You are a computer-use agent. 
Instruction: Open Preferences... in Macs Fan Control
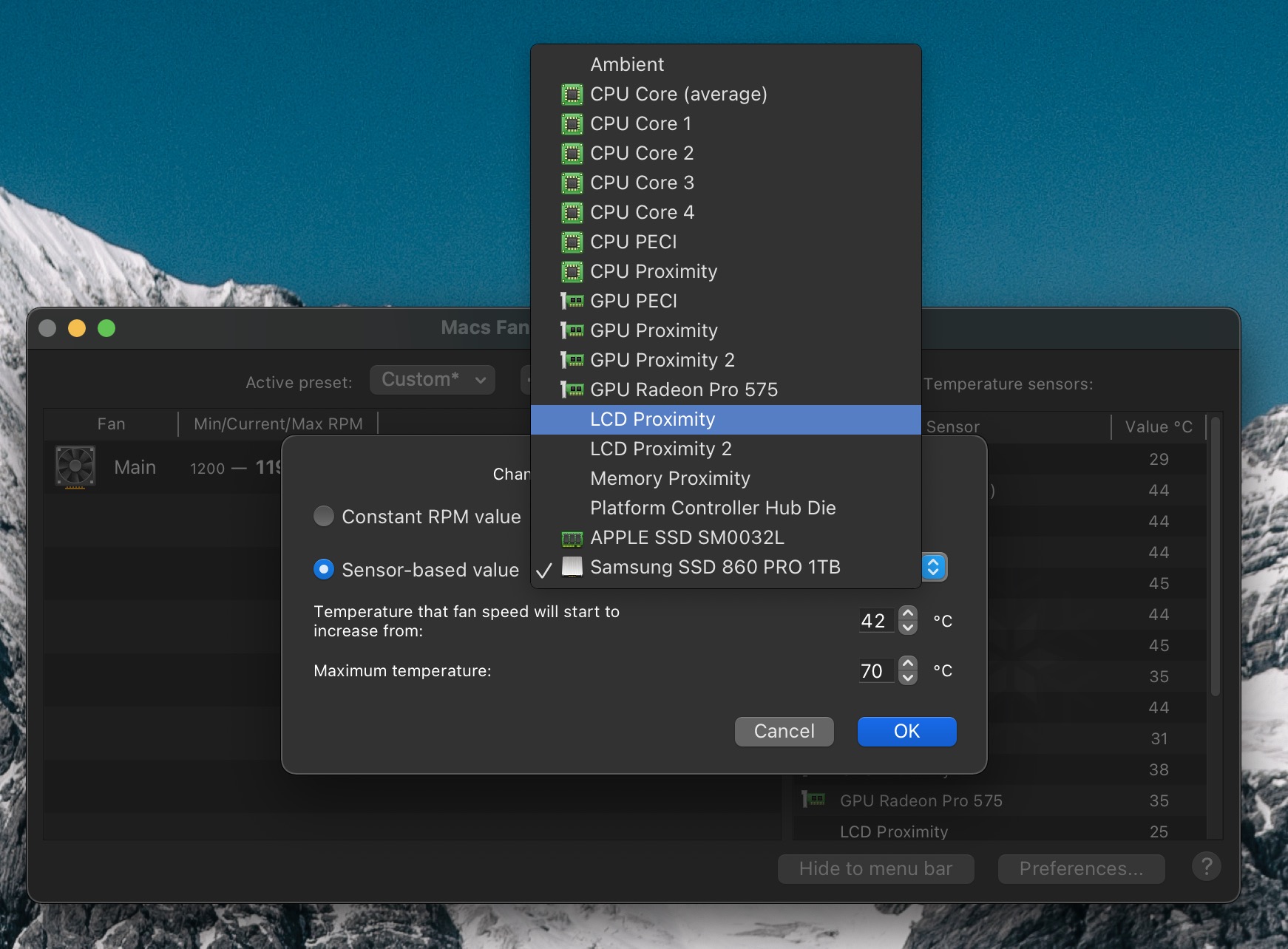(x=1081, y=868)
